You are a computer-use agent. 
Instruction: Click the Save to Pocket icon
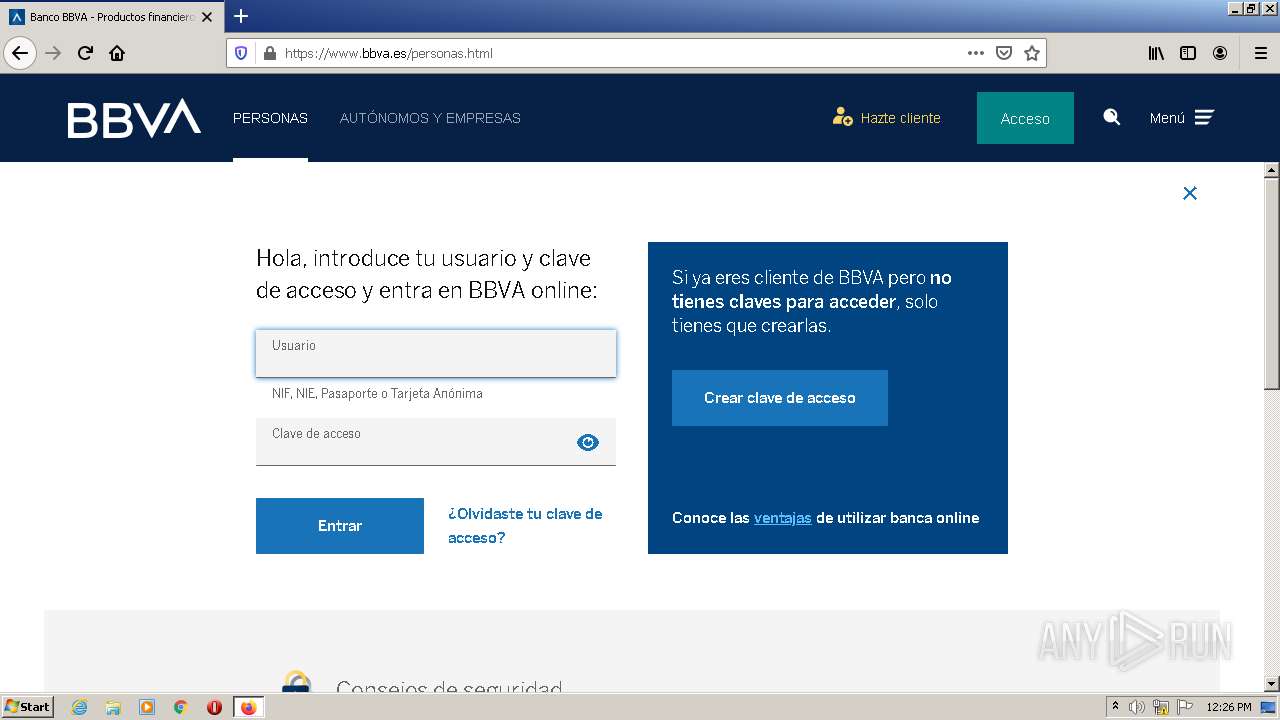1004,53
